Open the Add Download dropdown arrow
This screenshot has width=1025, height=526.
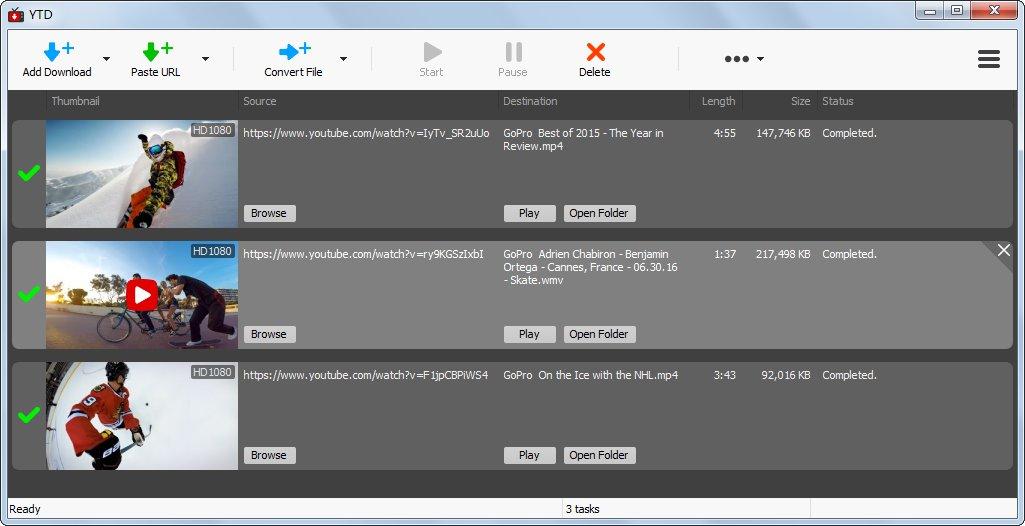tap(107, 59)
